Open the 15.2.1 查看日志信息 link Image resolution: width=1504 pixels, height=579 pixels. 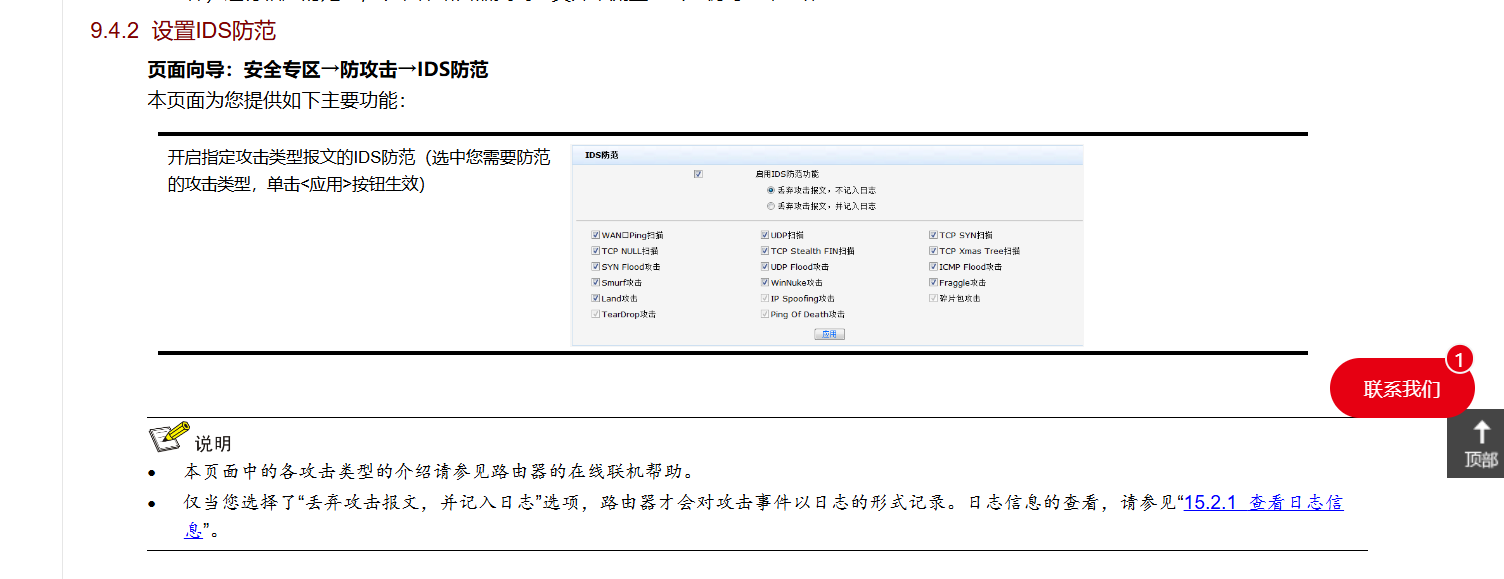pyautogui.click(x=1264, y=503)
